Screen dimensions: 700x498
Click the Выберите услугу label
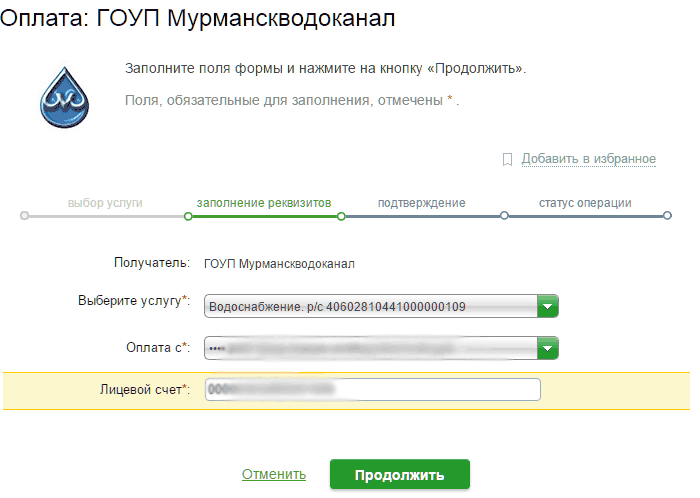(x=134, y=301)
